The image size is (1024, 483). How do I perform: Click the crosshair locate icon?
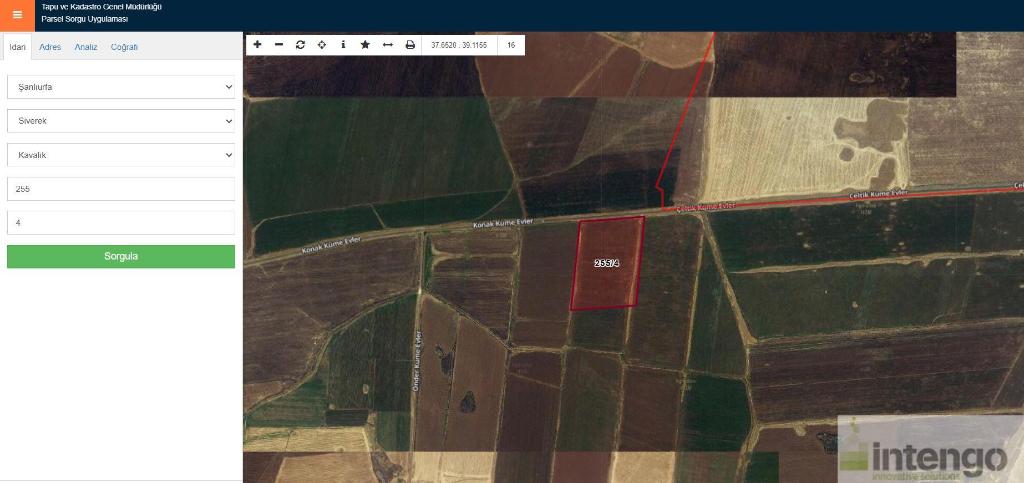pos(322,45)
